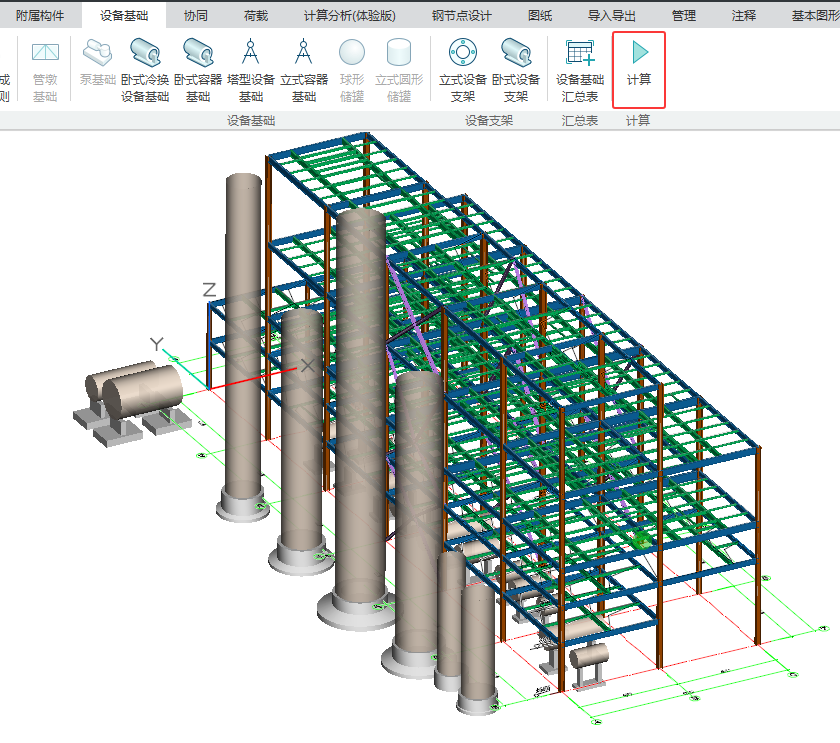Open the 协同 ribbon tab
The width and height of the screenshot is (840, 743).
coord(196,16)
